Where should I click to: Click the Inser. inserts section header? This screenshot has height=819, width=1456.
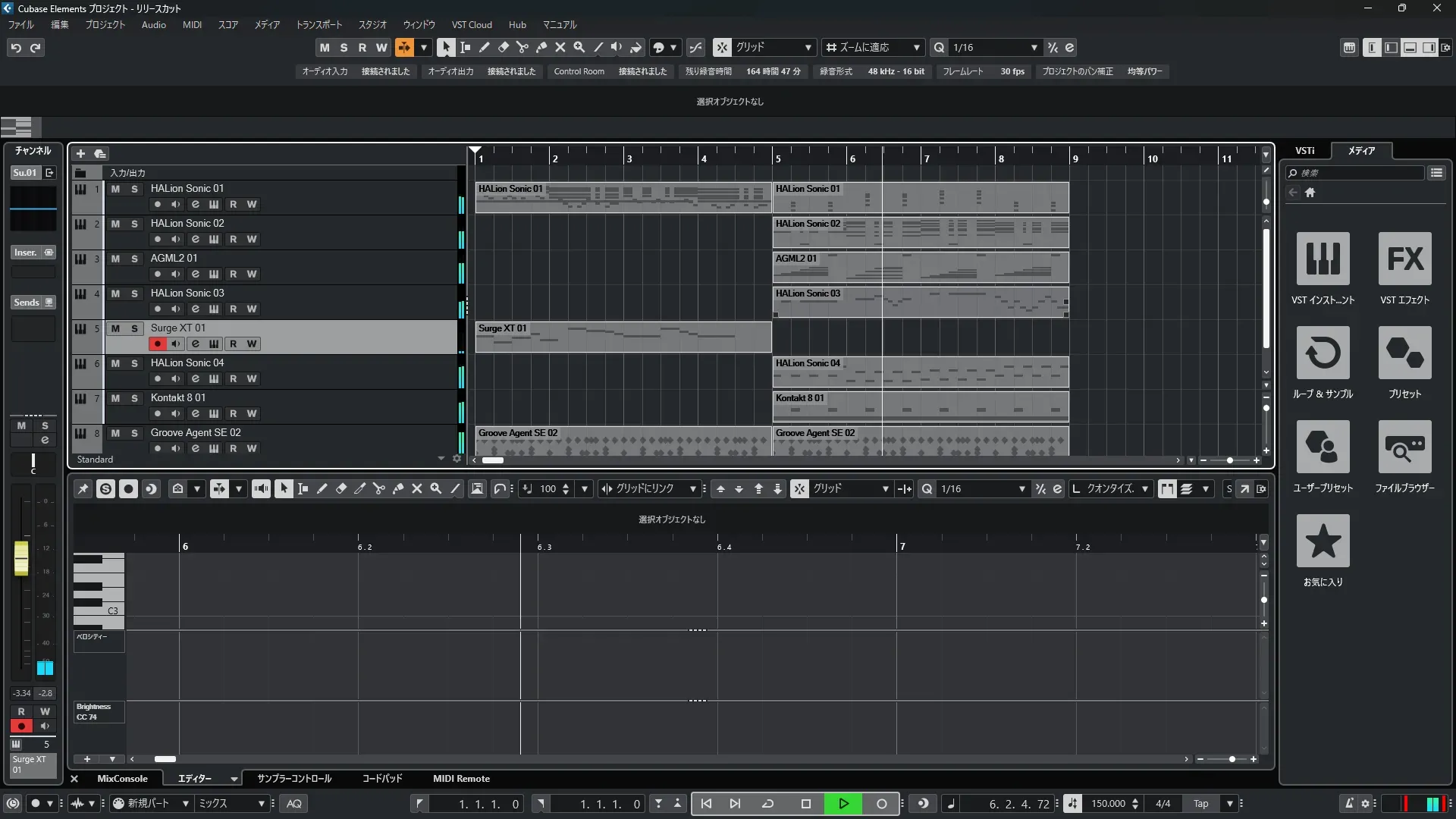[26, 253]
